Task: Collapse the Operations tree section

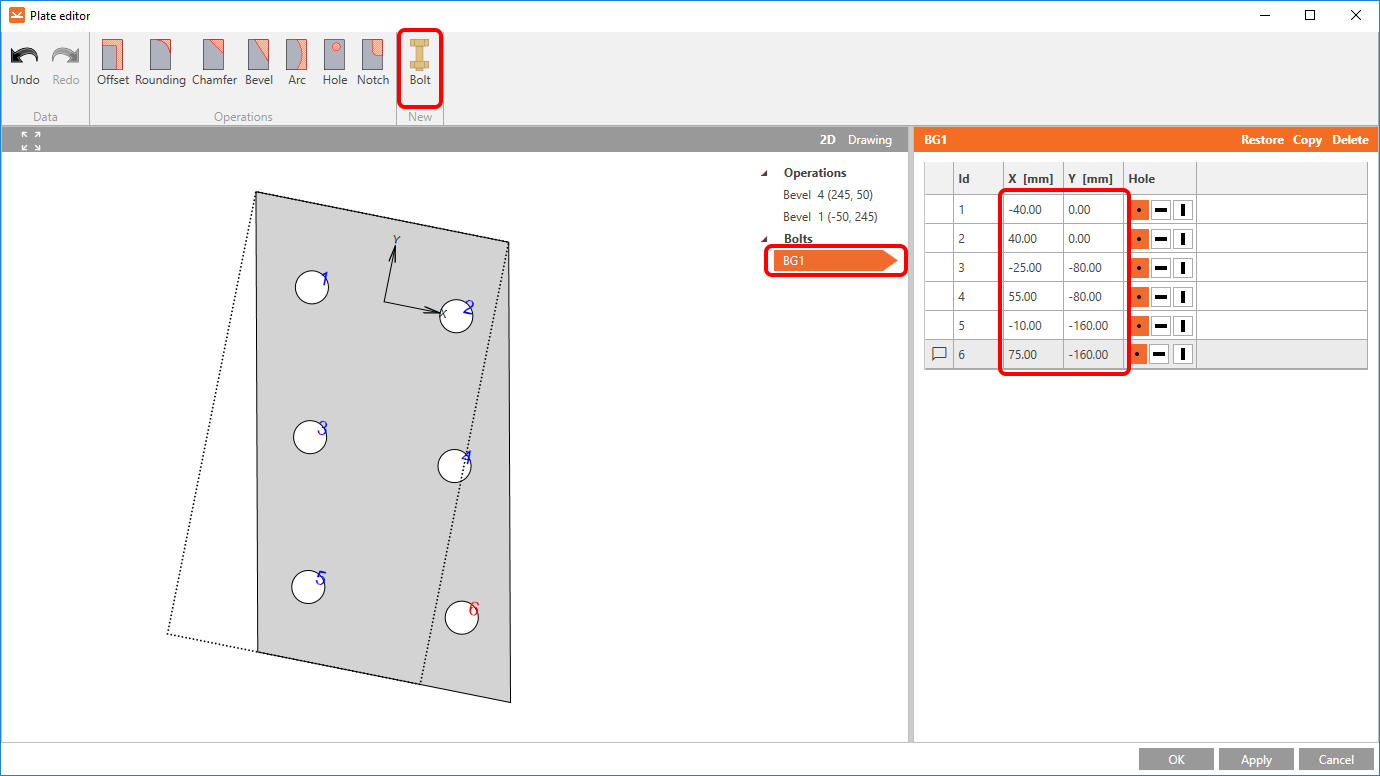Action: tap(765, 173)
